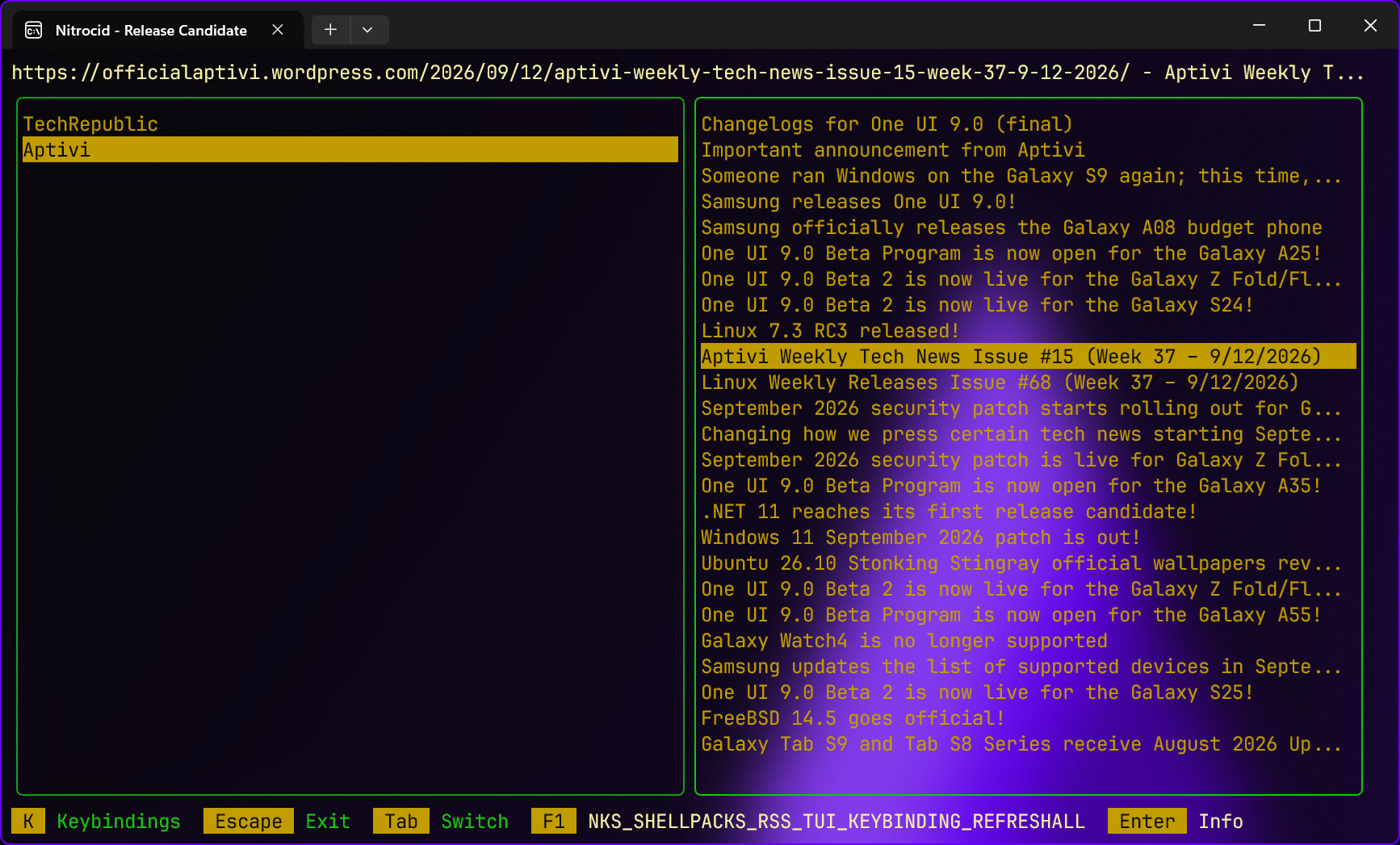Screen dimensions: 1400x845
Task: Click the Tab Switch shortcut
Action: click(441, 822)
